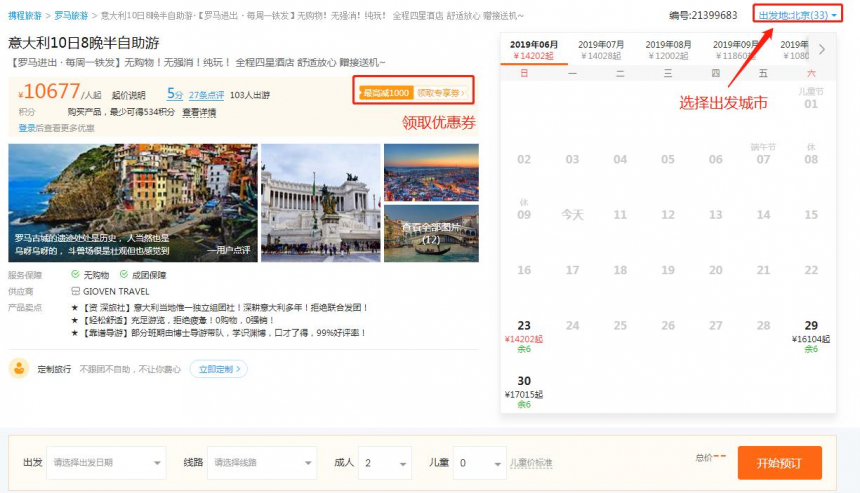860x493 pixels.
Task: Open the 成人 adult count dropdown
Action: (384, 463)
